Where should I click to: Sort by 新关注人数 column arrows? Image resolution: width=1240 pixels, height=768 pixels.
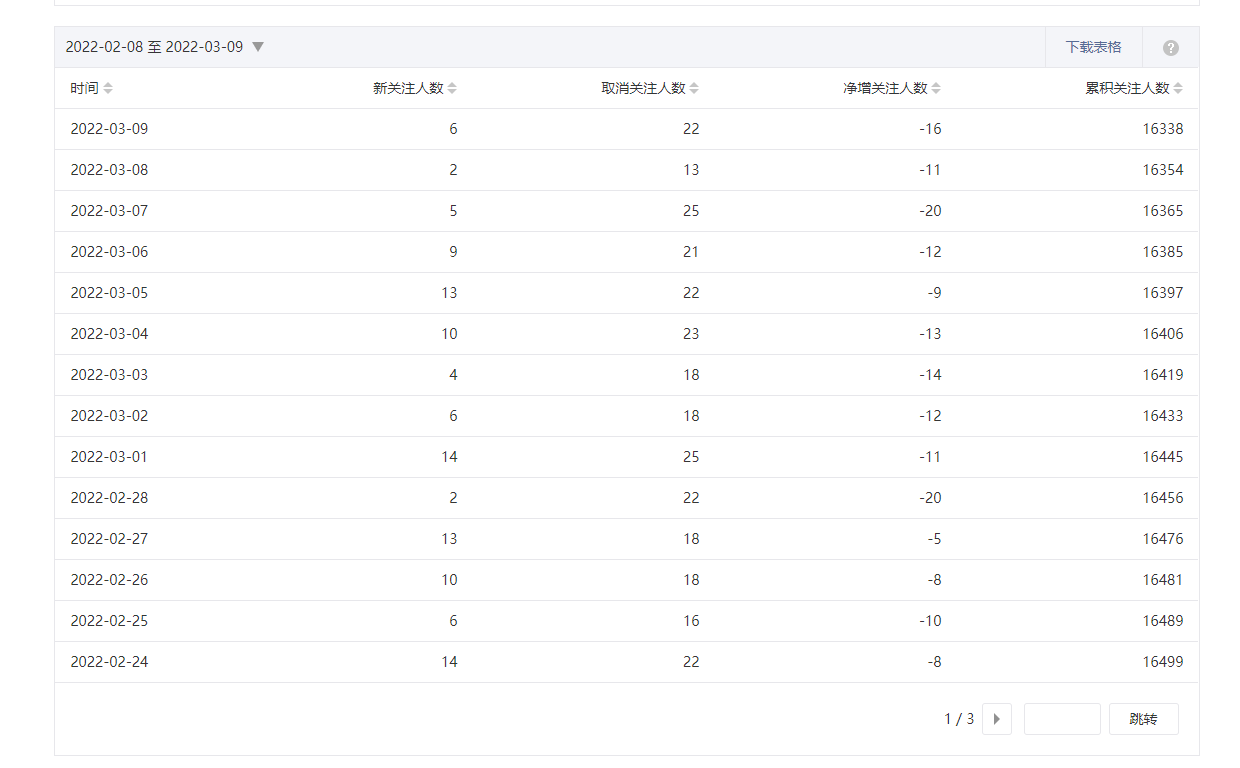(x=452, y=88)
